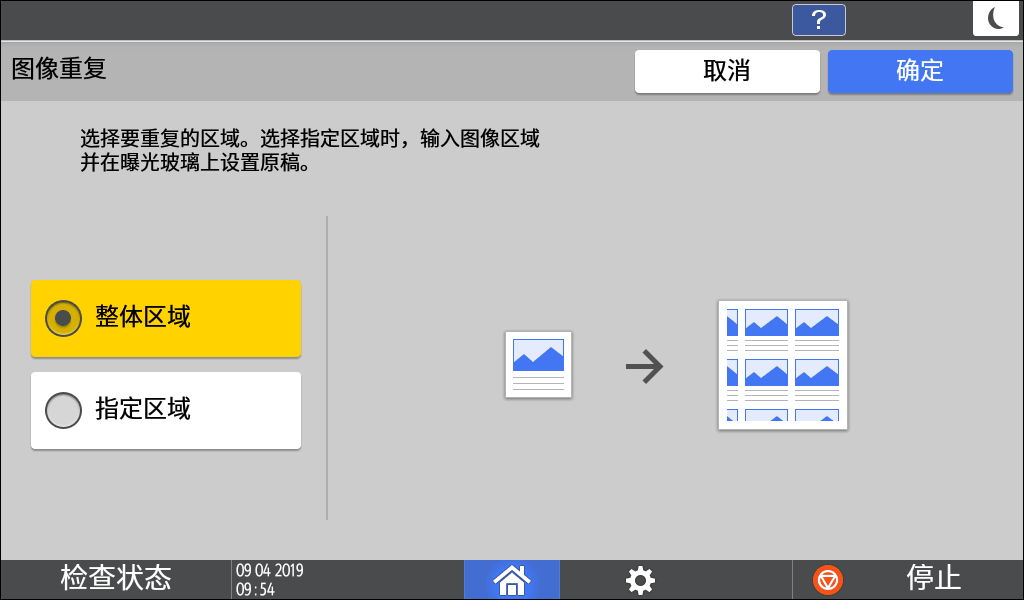Confirm settings with the 确定 button

[919, 71]
